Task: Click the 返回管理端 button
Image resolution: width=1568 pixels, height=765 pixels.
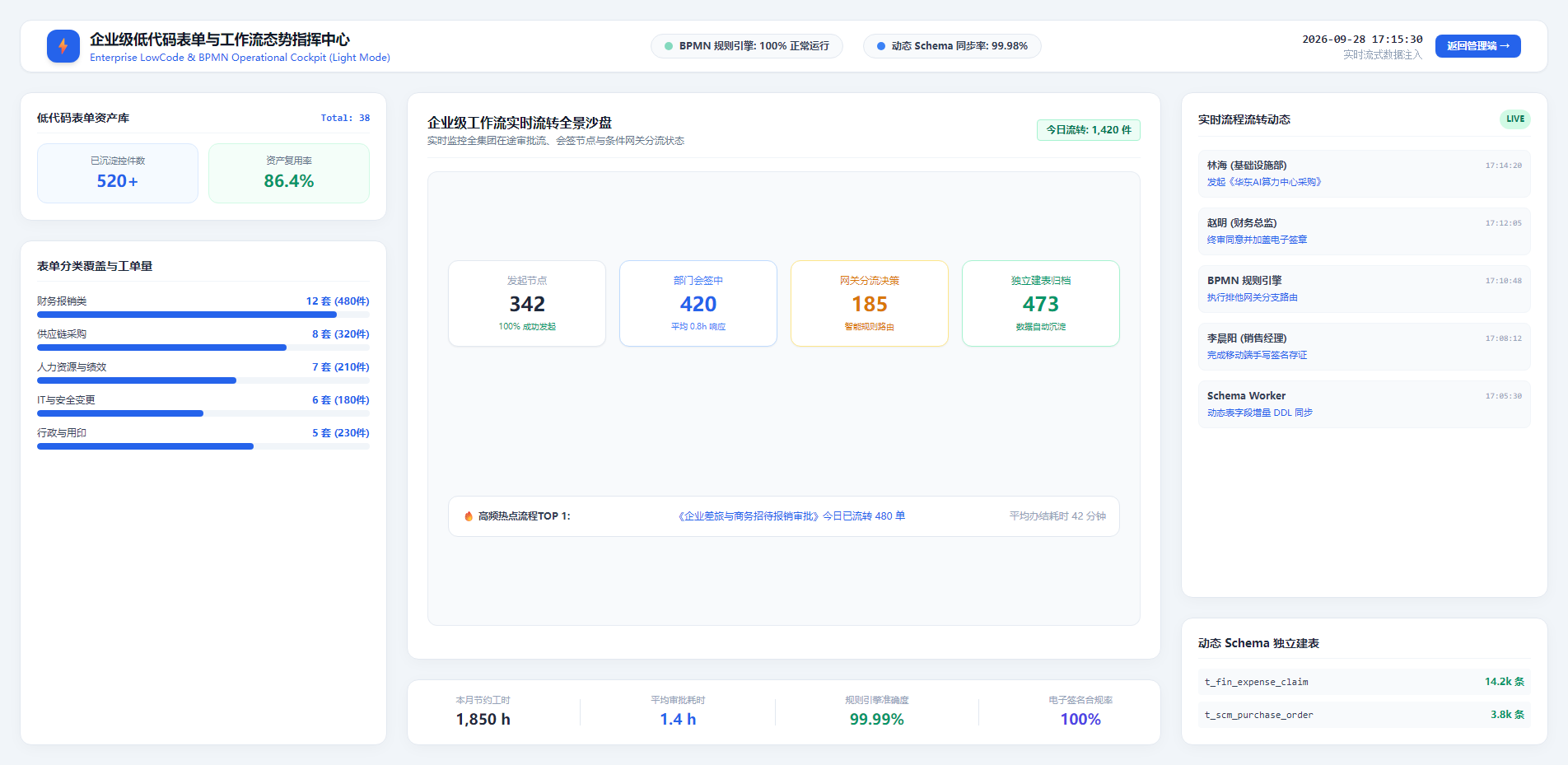Action: pyautogui.click(x=1477, y=46)
